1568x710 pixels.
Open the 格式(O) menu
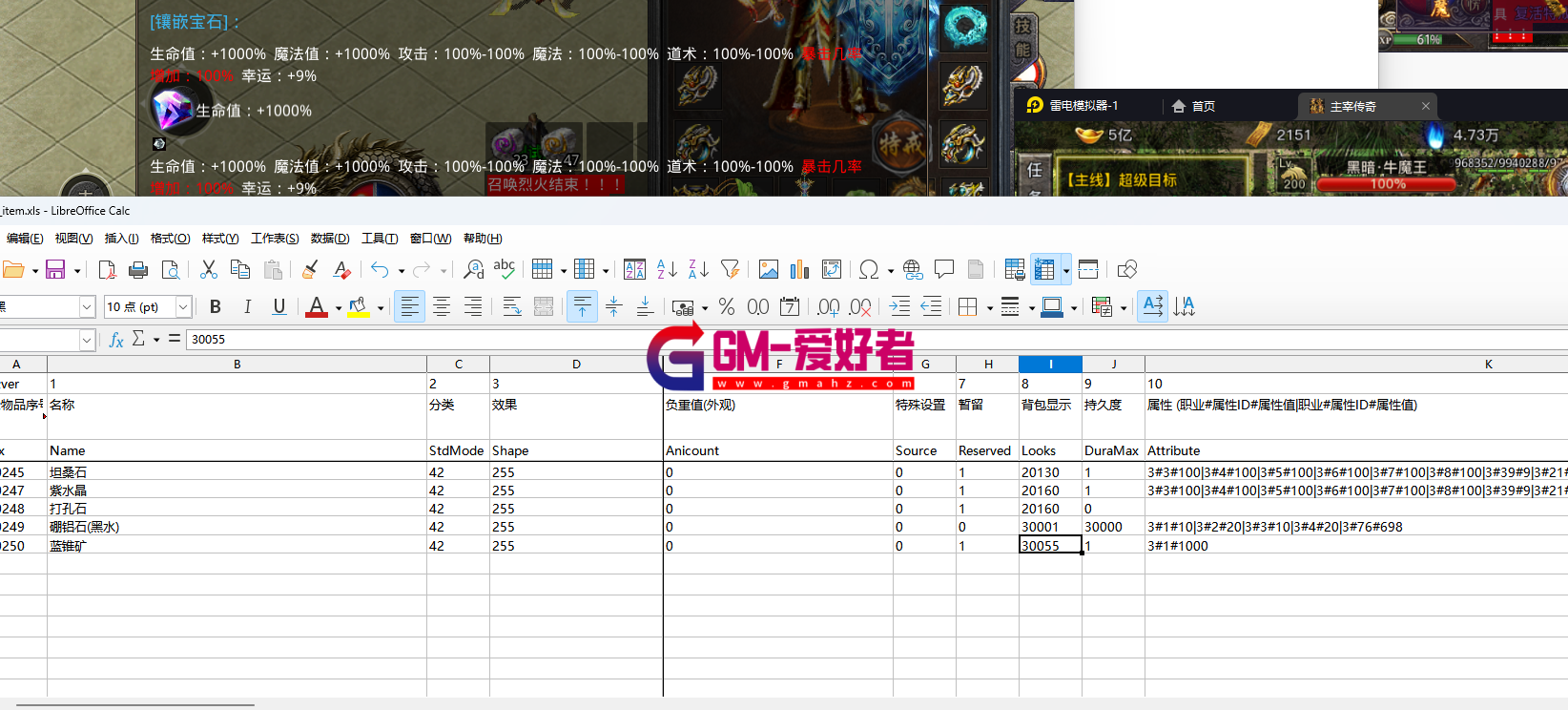coord(170,239)
